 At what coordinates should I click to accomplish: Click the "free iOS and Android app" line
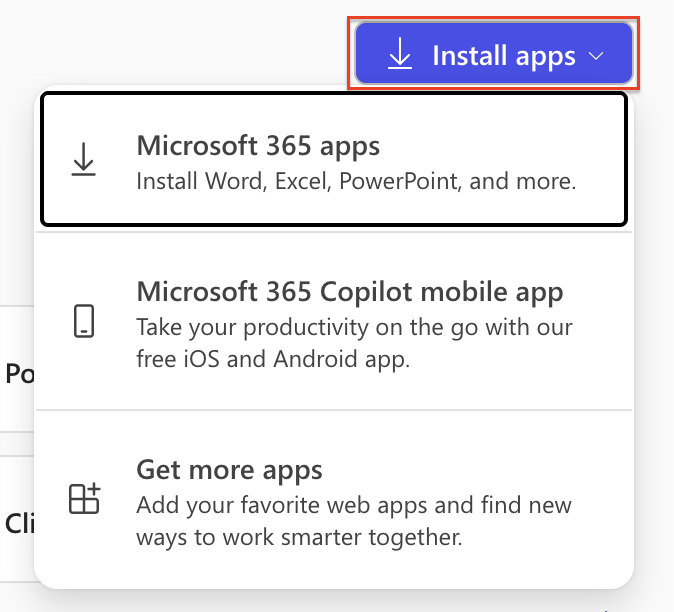[x=272, y=360]
